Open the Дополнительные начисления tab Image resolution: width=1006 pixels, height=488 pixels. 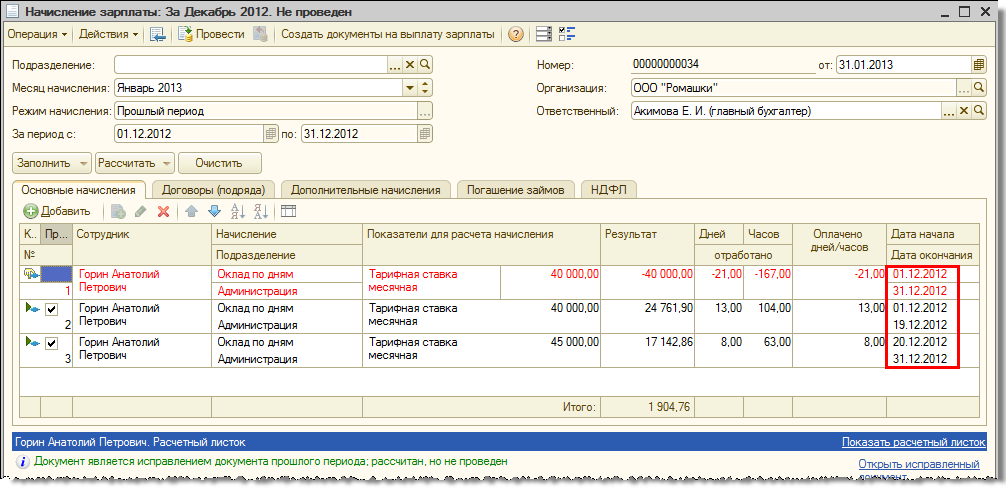pyautogui.click(x=366, y=190)
